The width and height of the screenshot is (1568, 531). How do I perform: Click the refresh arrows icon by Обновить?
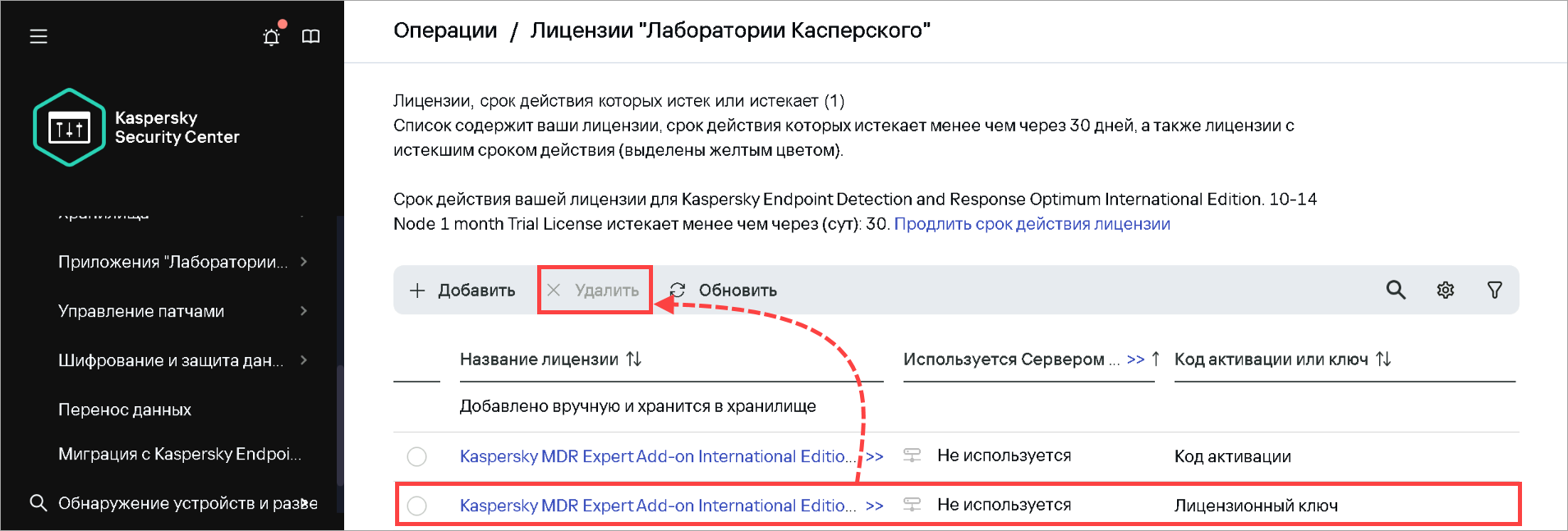(678, 290)
